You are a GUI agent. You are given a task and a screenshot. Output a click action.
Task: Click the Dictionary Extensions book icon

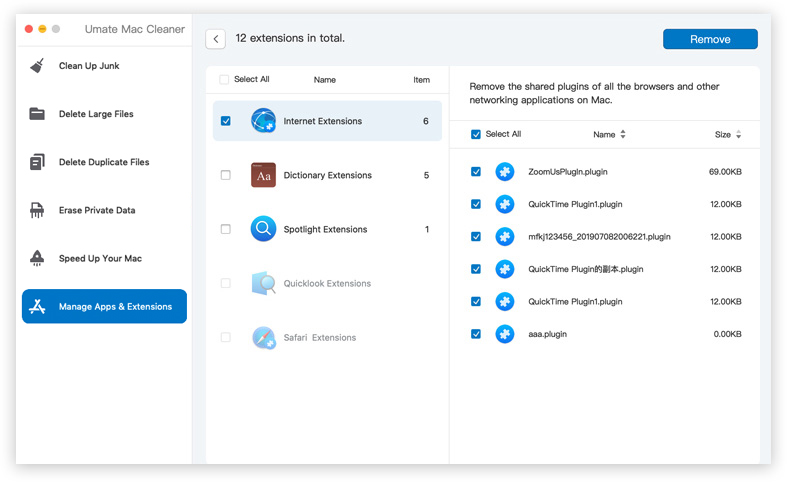point(263,175)
